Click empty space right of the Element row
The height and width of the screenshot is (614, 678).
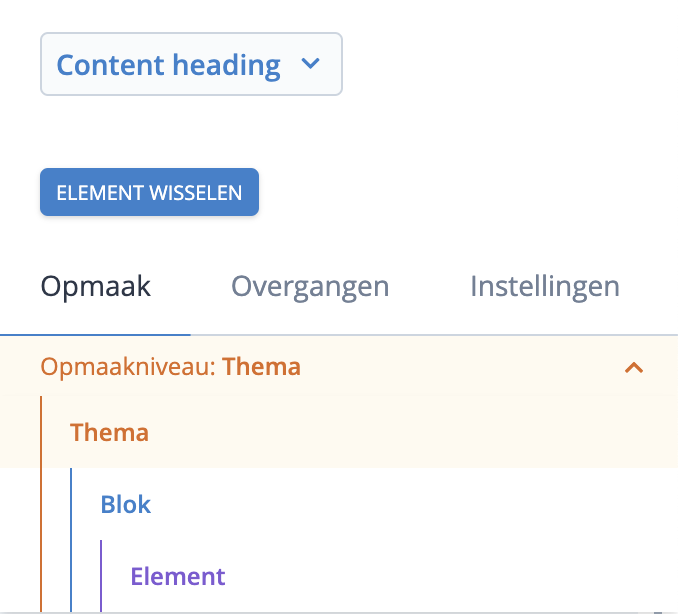(450, 576)
